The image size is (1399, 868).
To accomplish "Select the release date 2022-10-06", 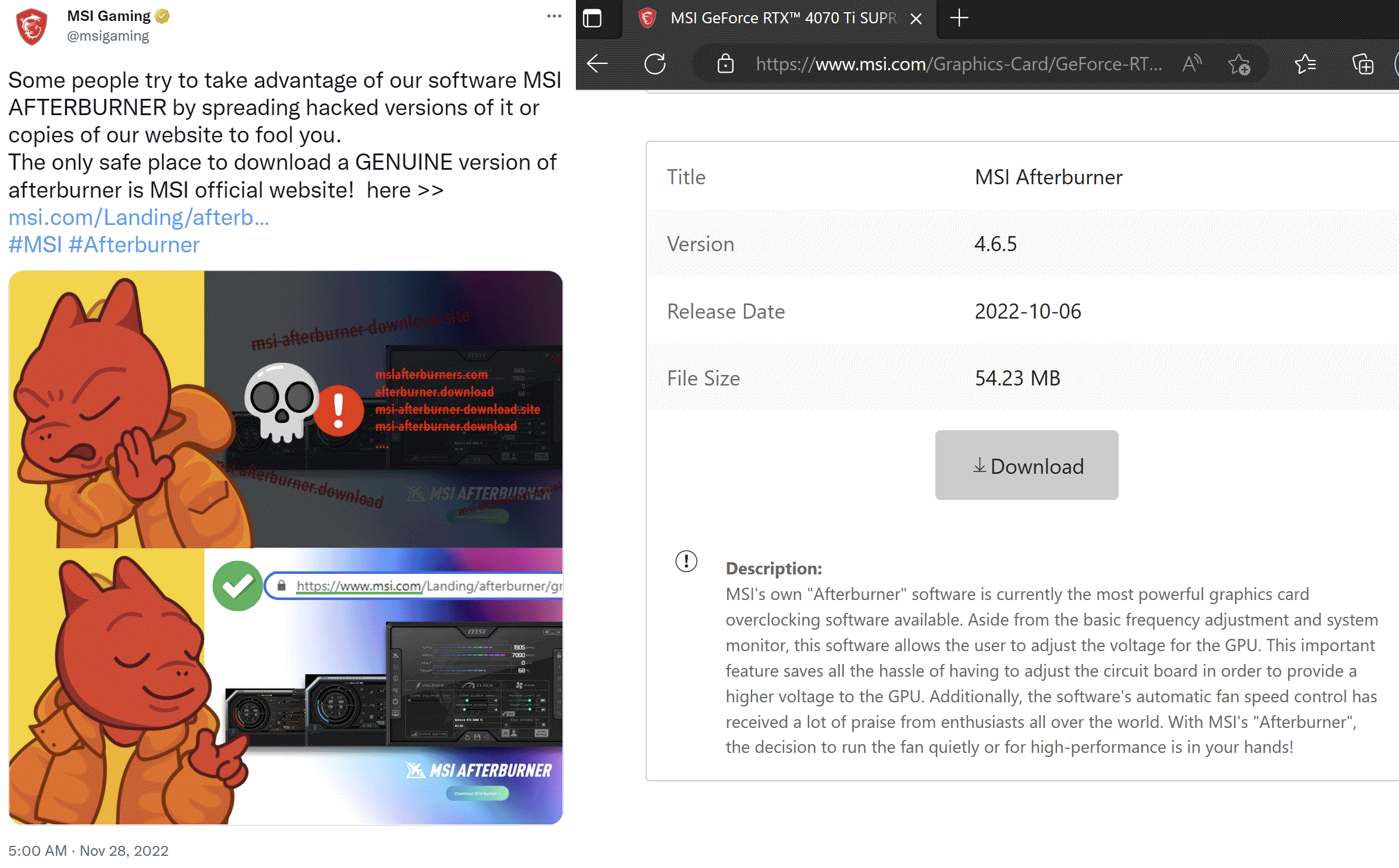I will pyautogui.click(x=1028, y=311).
